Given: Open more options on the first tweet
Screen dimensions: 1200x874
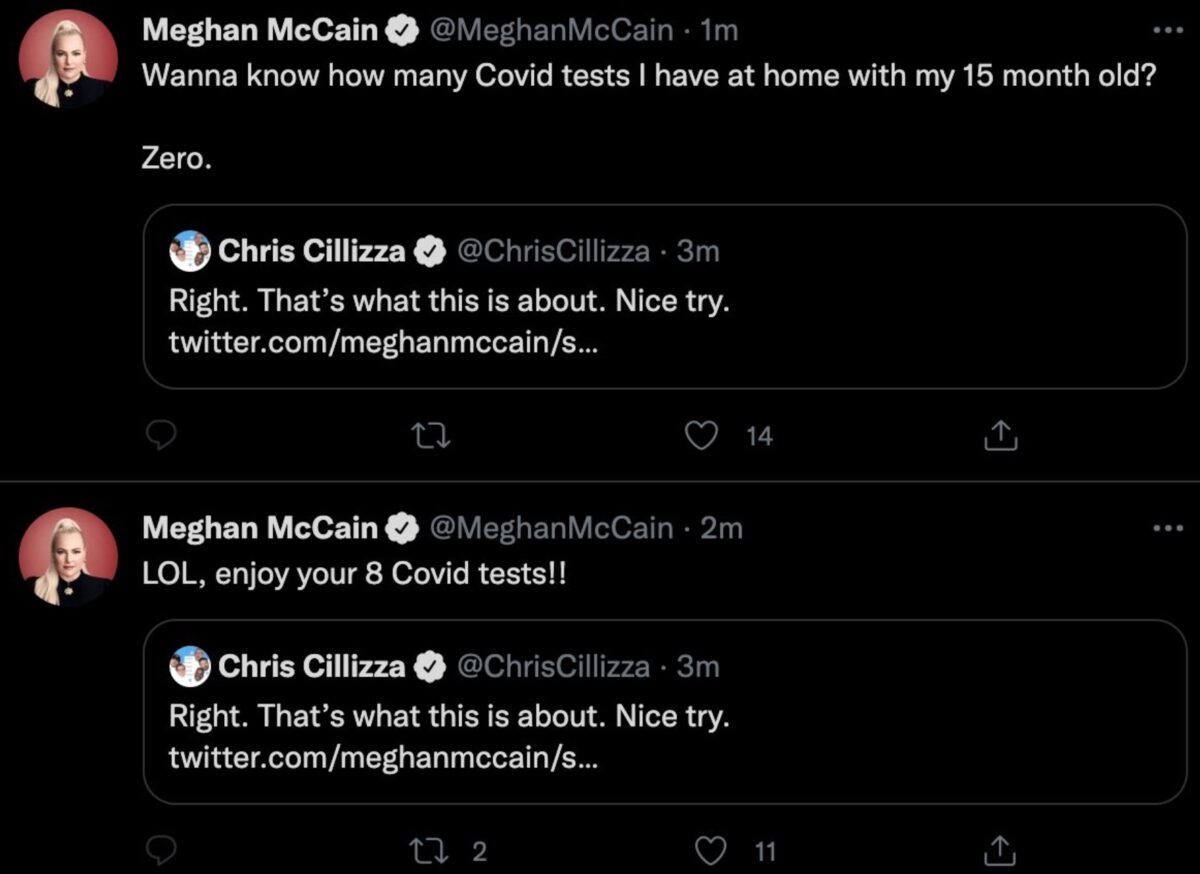Looking at the screenshot, I should click(1167, 30).
